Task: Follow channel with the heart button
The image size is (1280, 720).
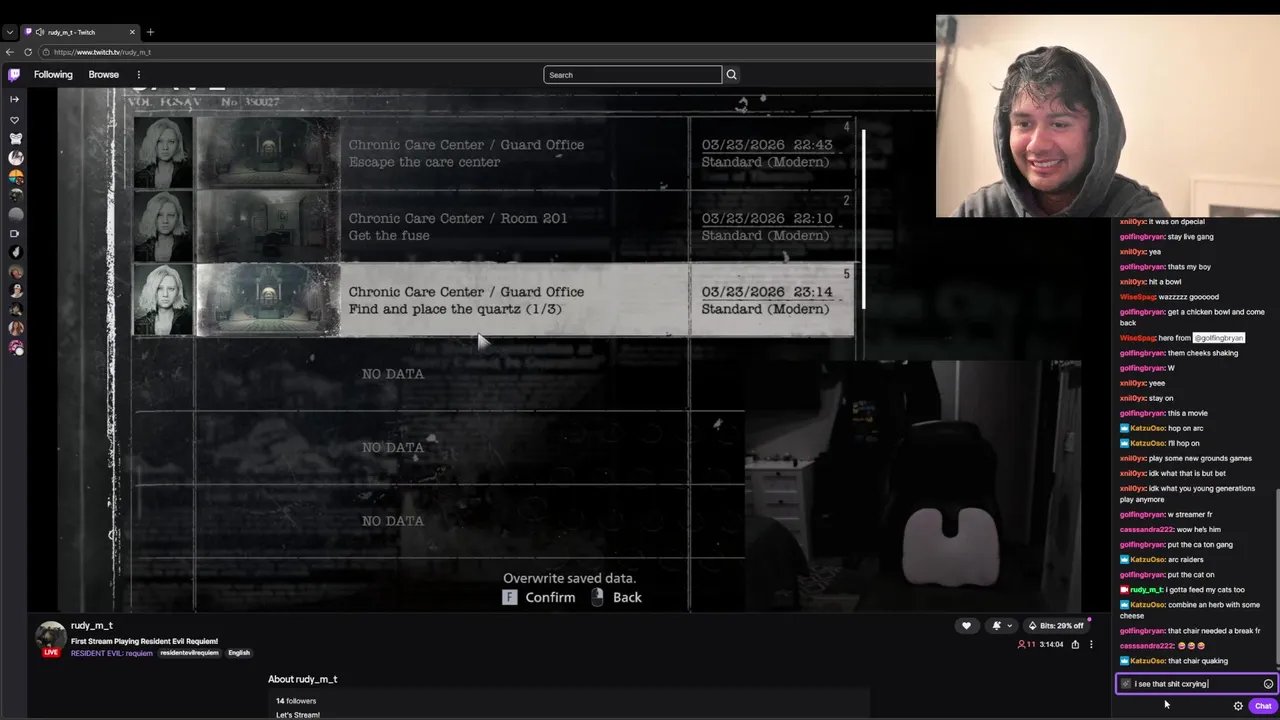Action: 966,626
